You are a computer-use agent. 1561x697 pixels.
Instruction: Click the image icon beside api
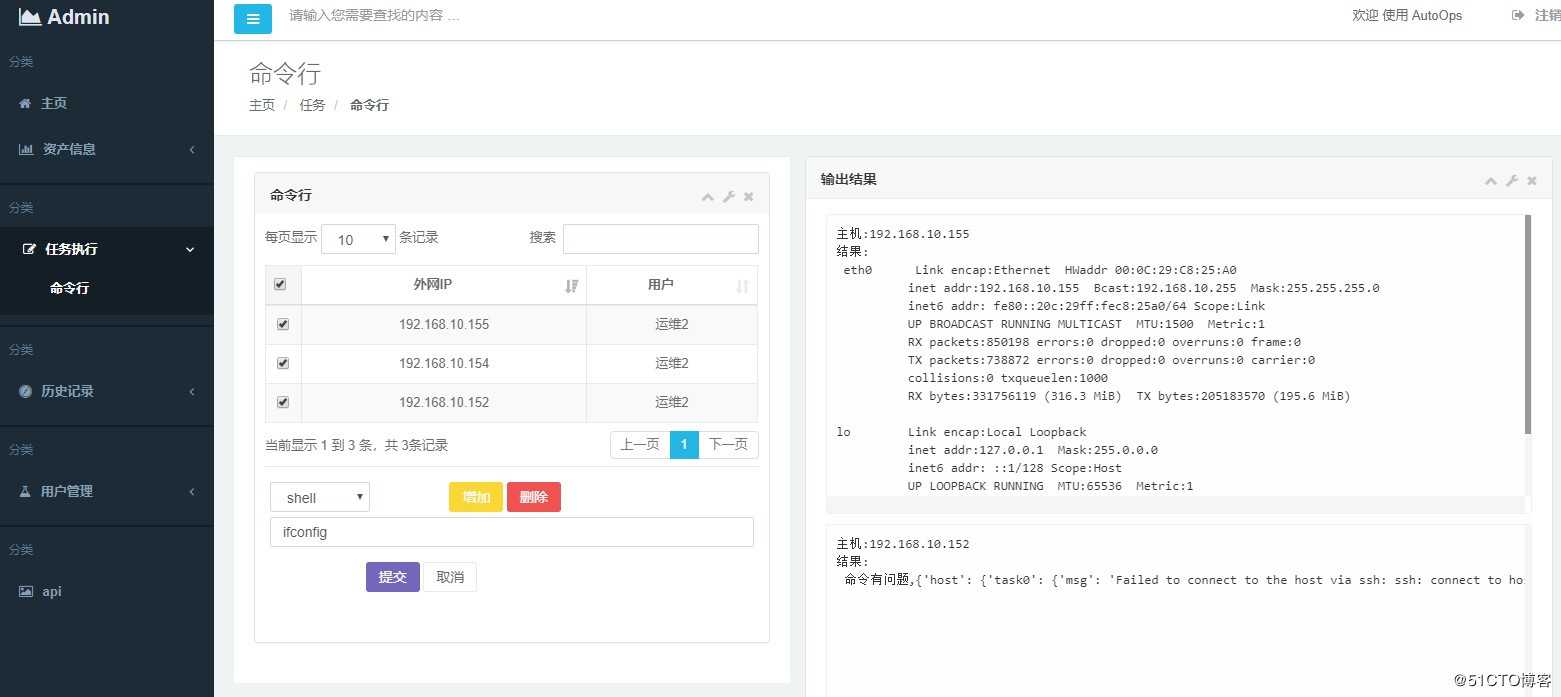click(26, 591)
